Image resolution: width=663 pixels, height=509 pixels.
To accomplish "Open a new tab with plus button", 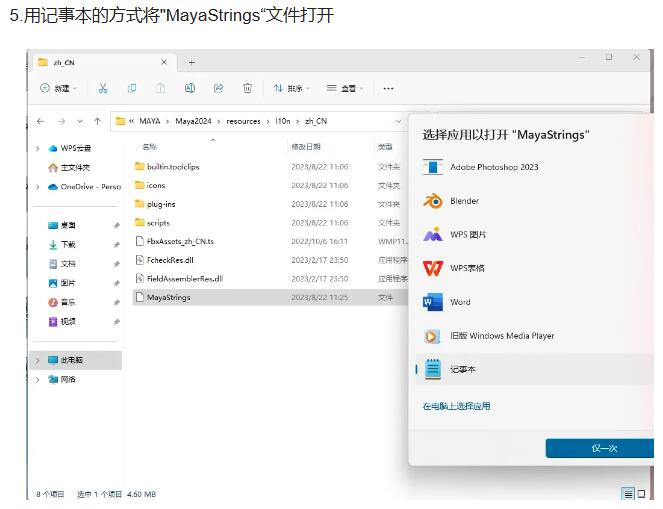I will (191, 62).
